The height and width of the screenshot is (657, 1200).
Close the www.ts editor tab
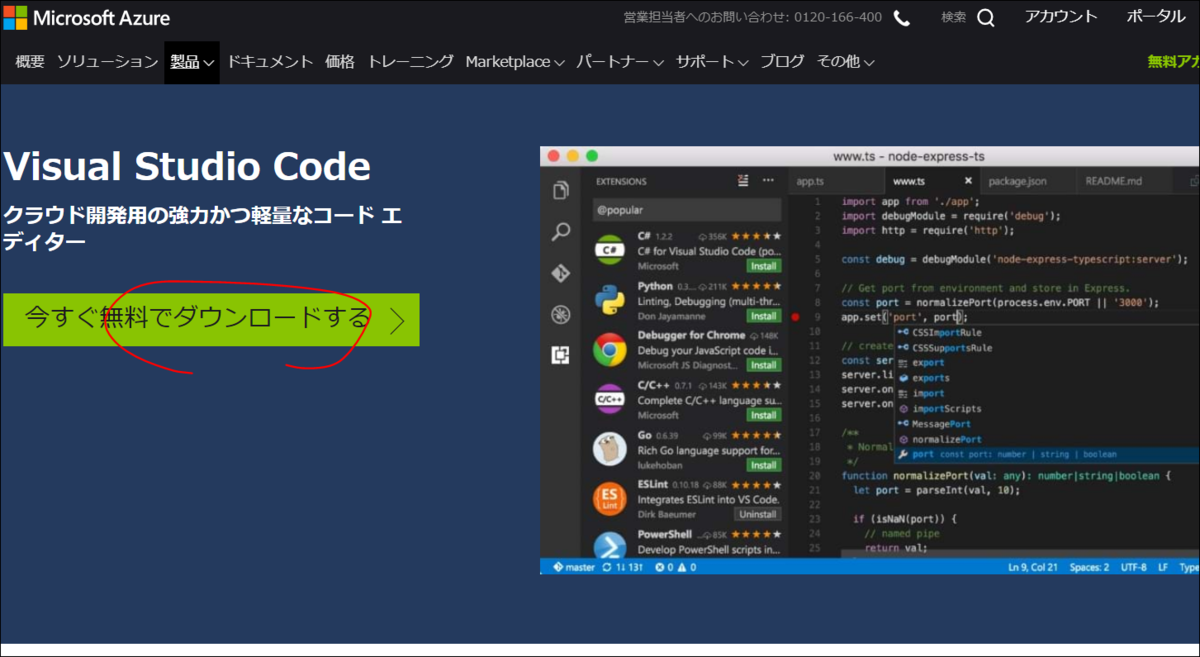[968, 181]
